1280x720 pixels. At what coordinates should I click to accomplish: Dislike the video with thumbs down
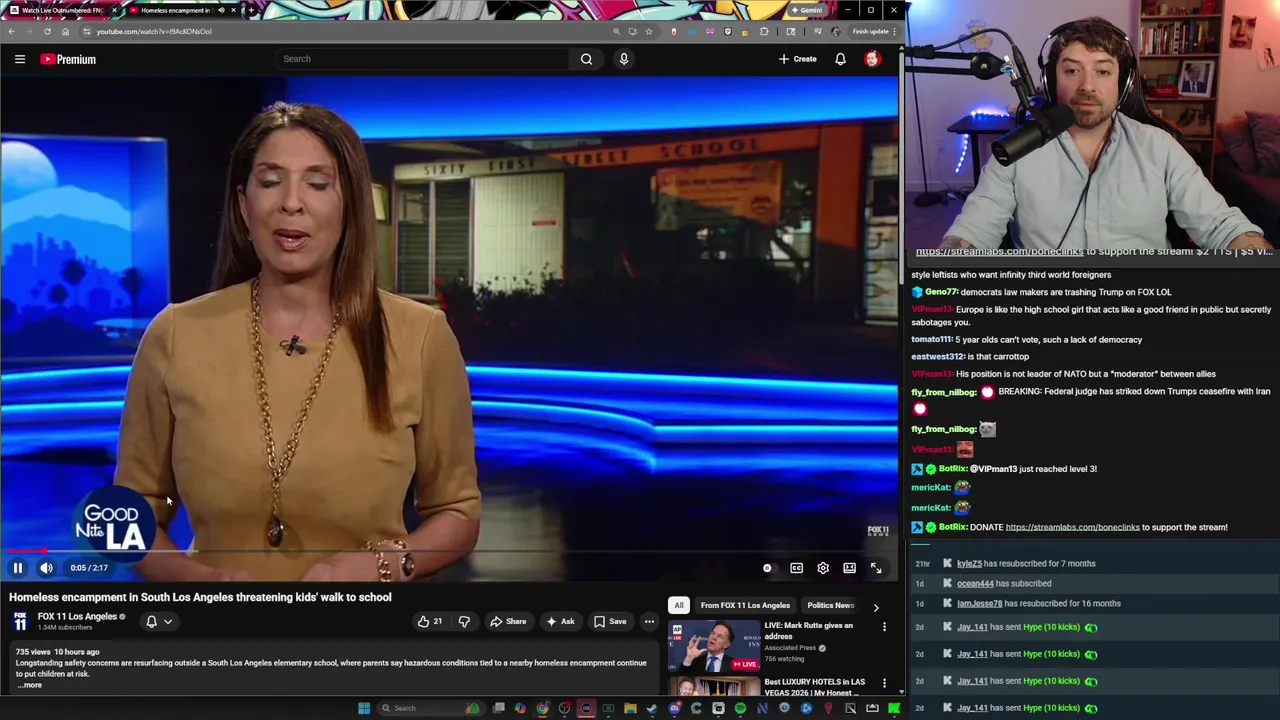tap(464, 622)
